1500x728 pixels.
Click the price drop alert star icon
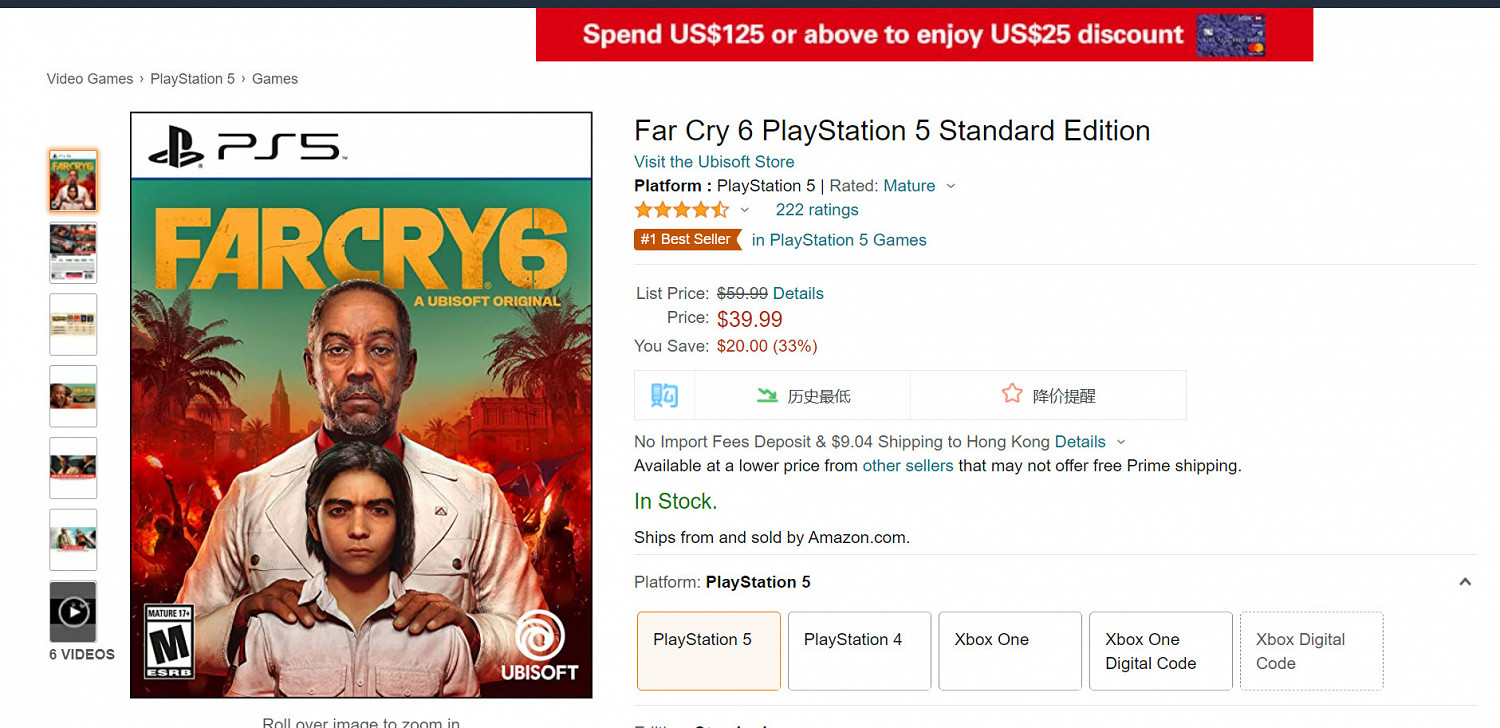click(1012, 394)
